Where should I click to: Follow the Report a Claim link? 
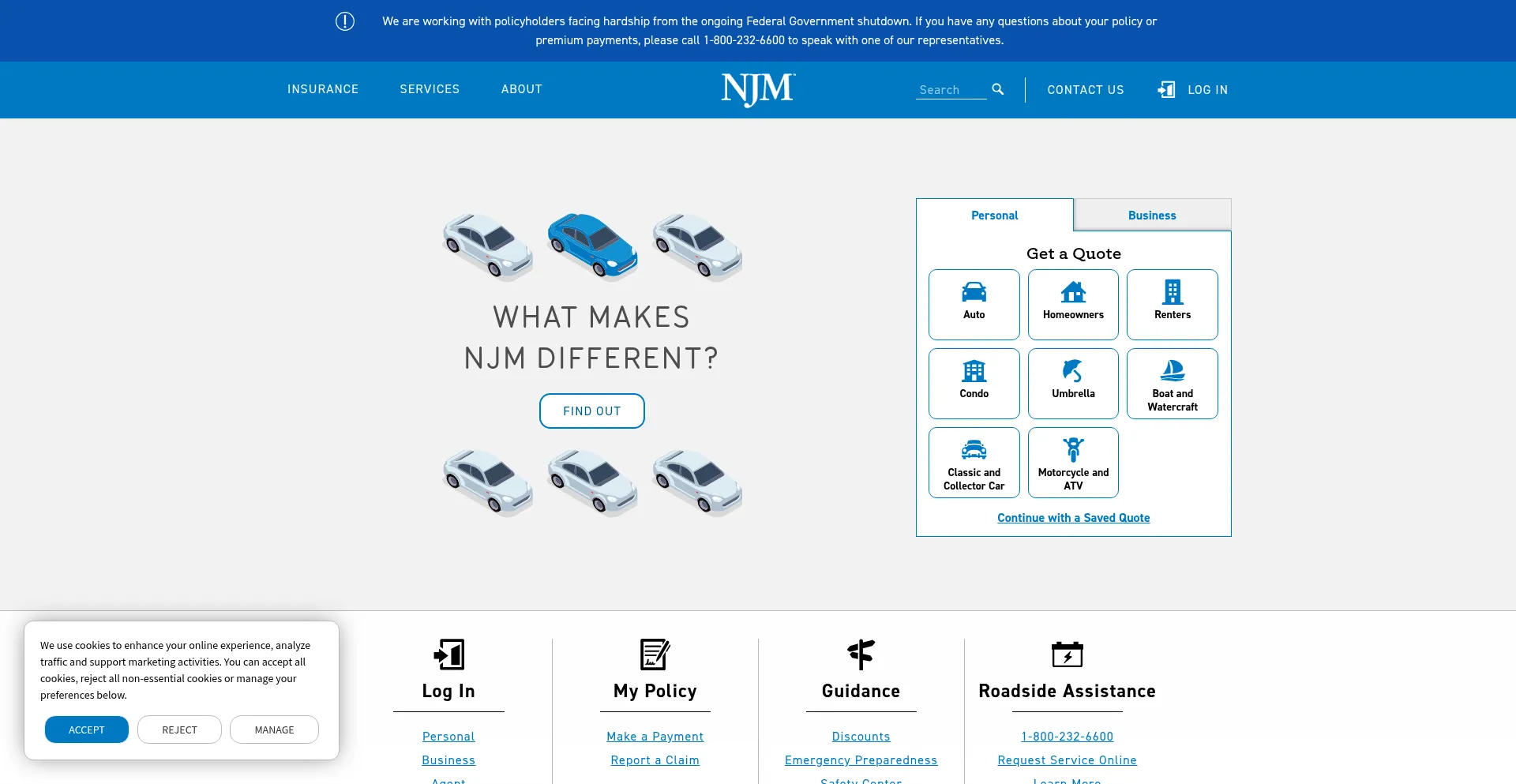[655, 760]
